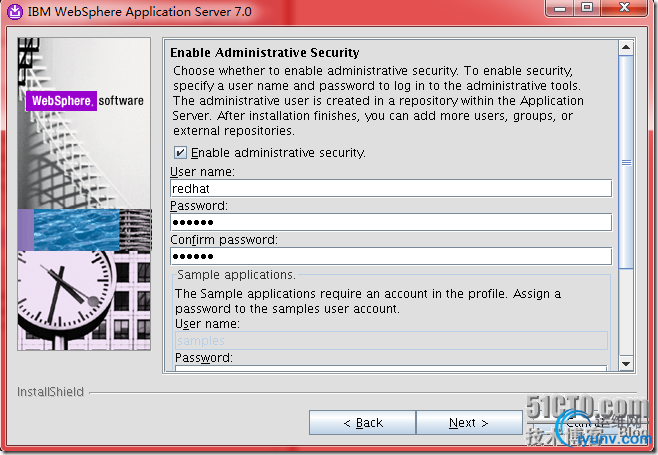
Task: Close the WebSphere installer window
Action: [x=626, y=9]
